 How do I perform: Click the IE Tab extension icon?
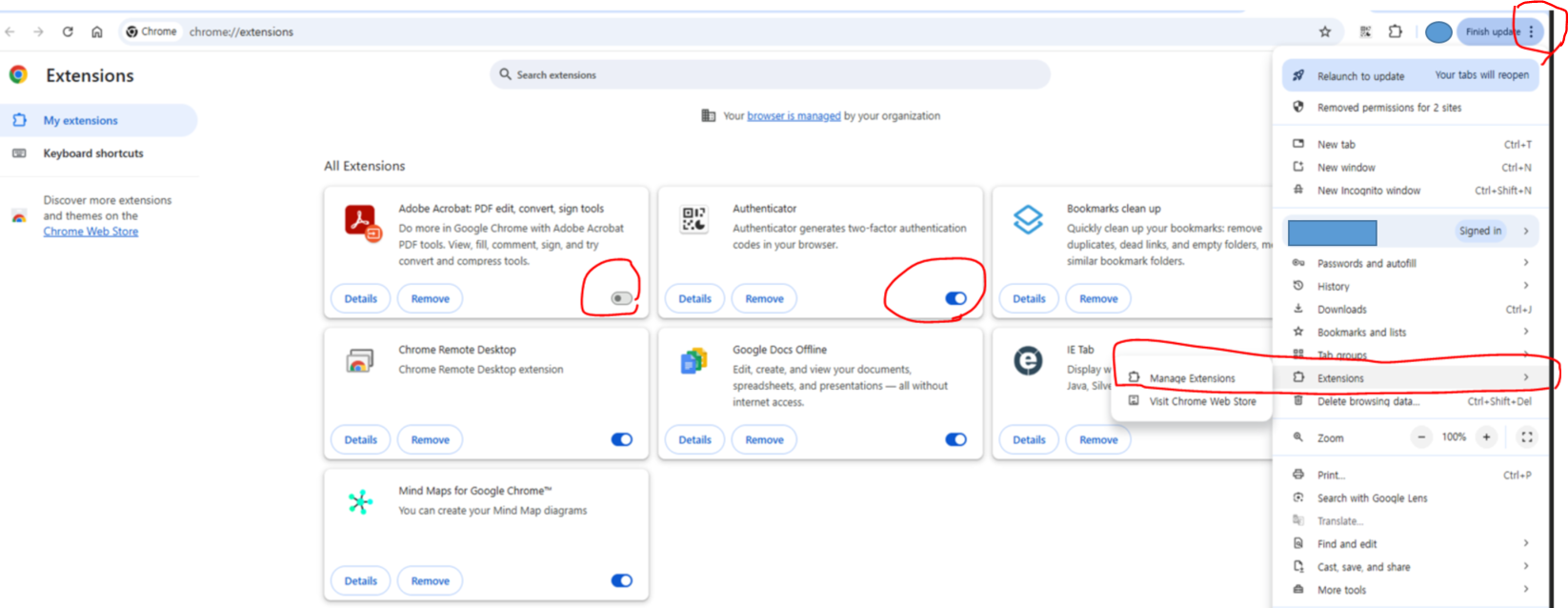click(x=1028, y=360)
